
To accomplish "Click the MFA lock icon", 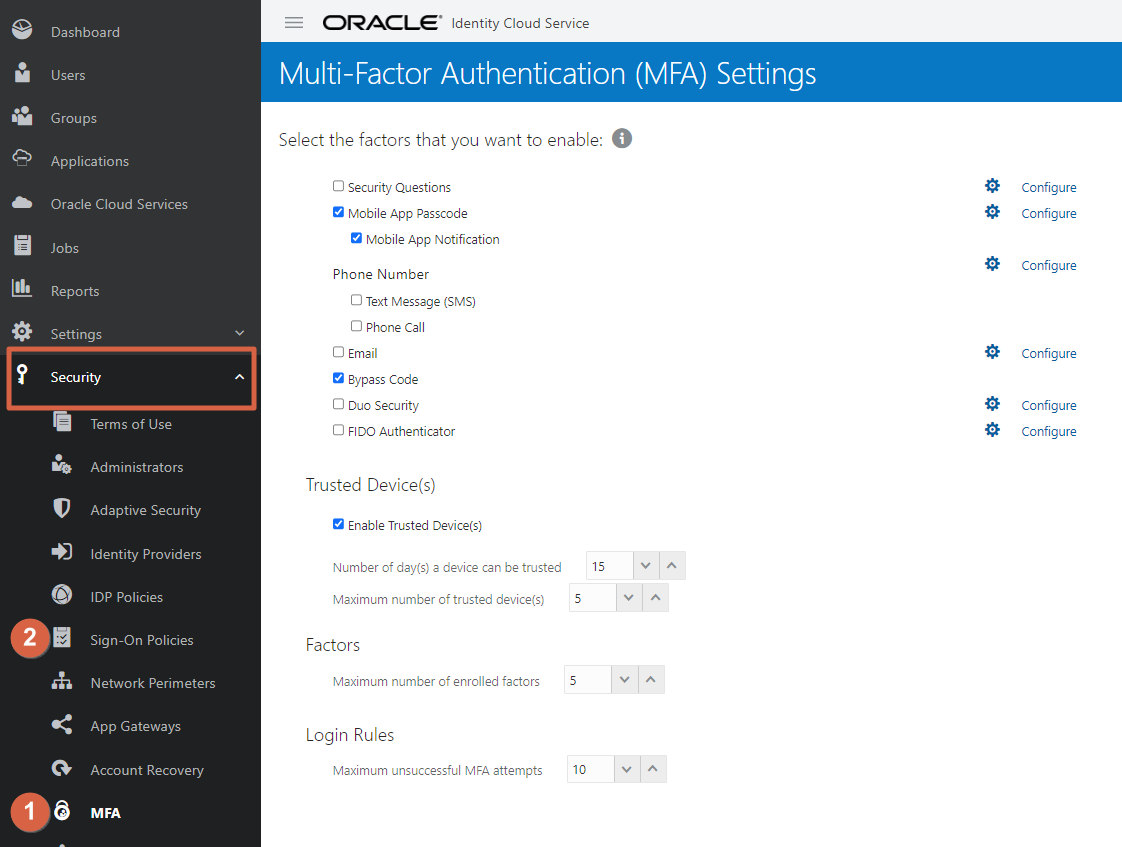I will click(62, 811).
